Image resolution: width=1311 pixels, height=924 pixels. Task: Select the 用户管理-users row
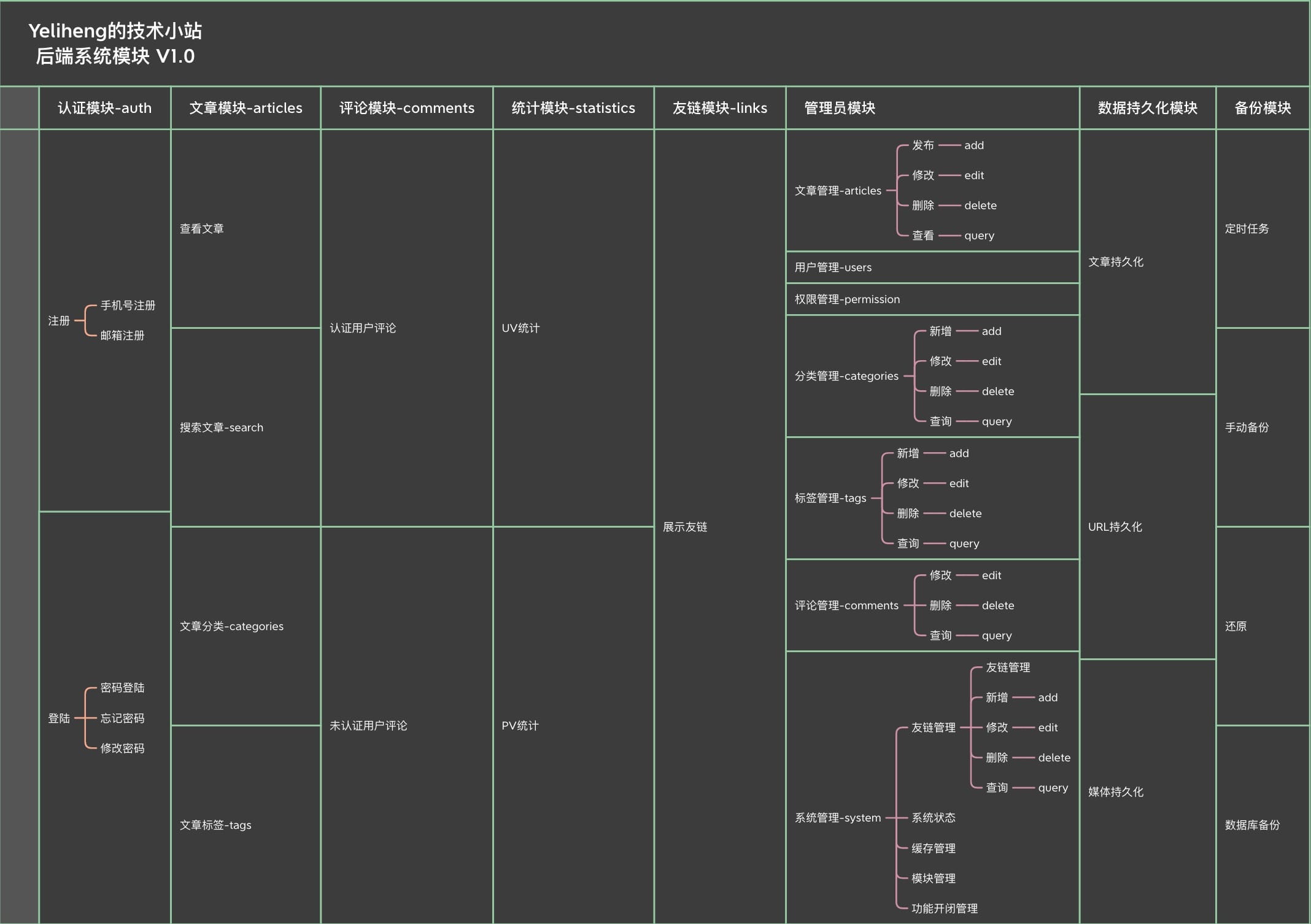833,268
